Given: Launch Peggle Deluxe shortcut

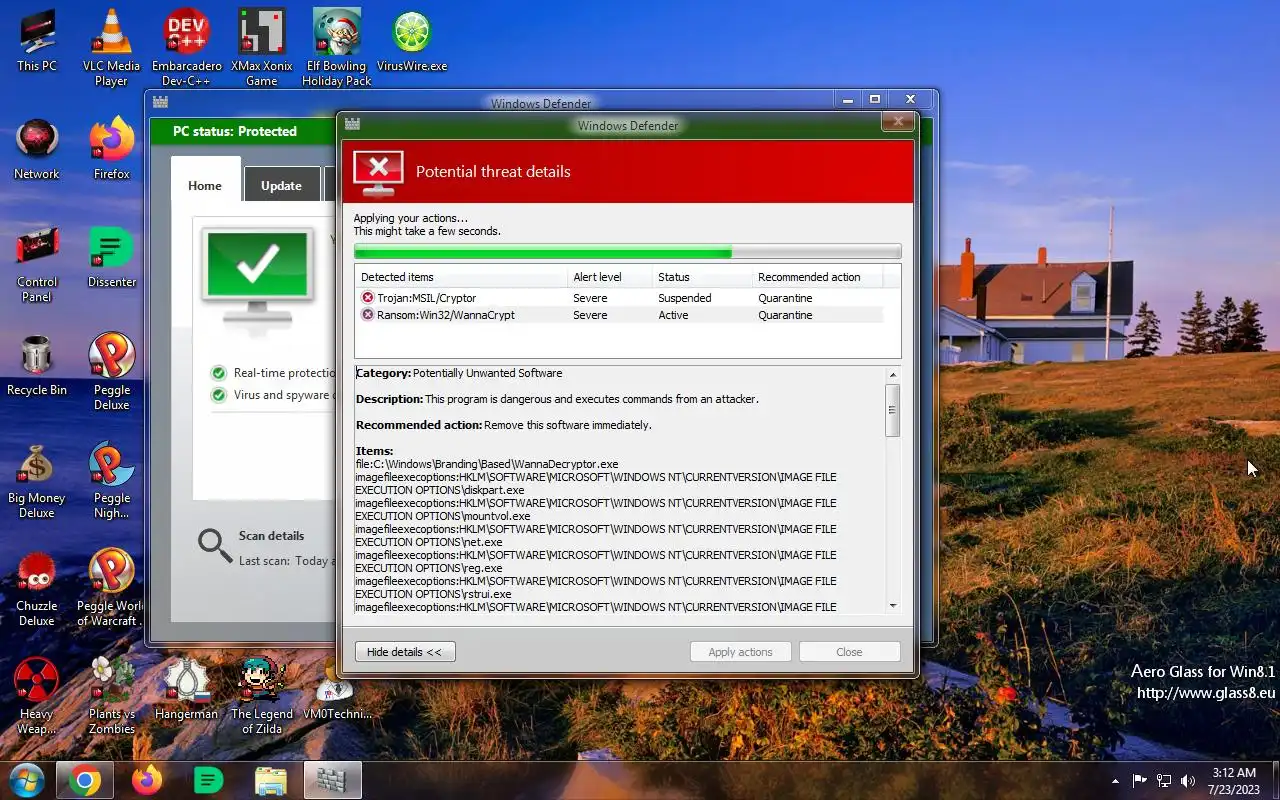Looking at the screenshot, I should click(x=111, y=372).
